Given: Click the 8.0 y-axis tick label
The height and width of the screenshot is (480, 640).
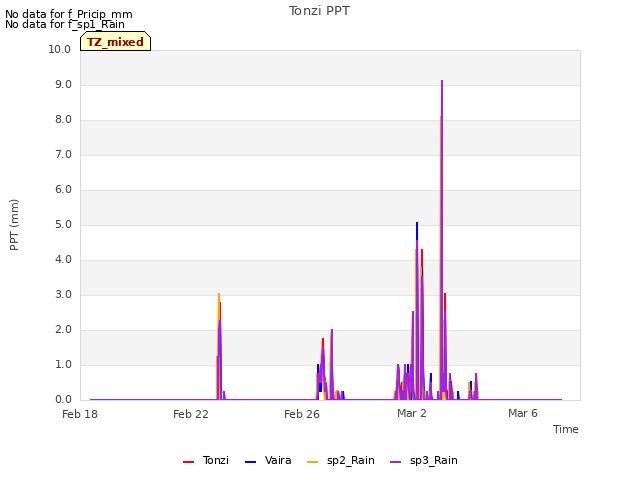Looking at the screenshot, I should (63, 120).
